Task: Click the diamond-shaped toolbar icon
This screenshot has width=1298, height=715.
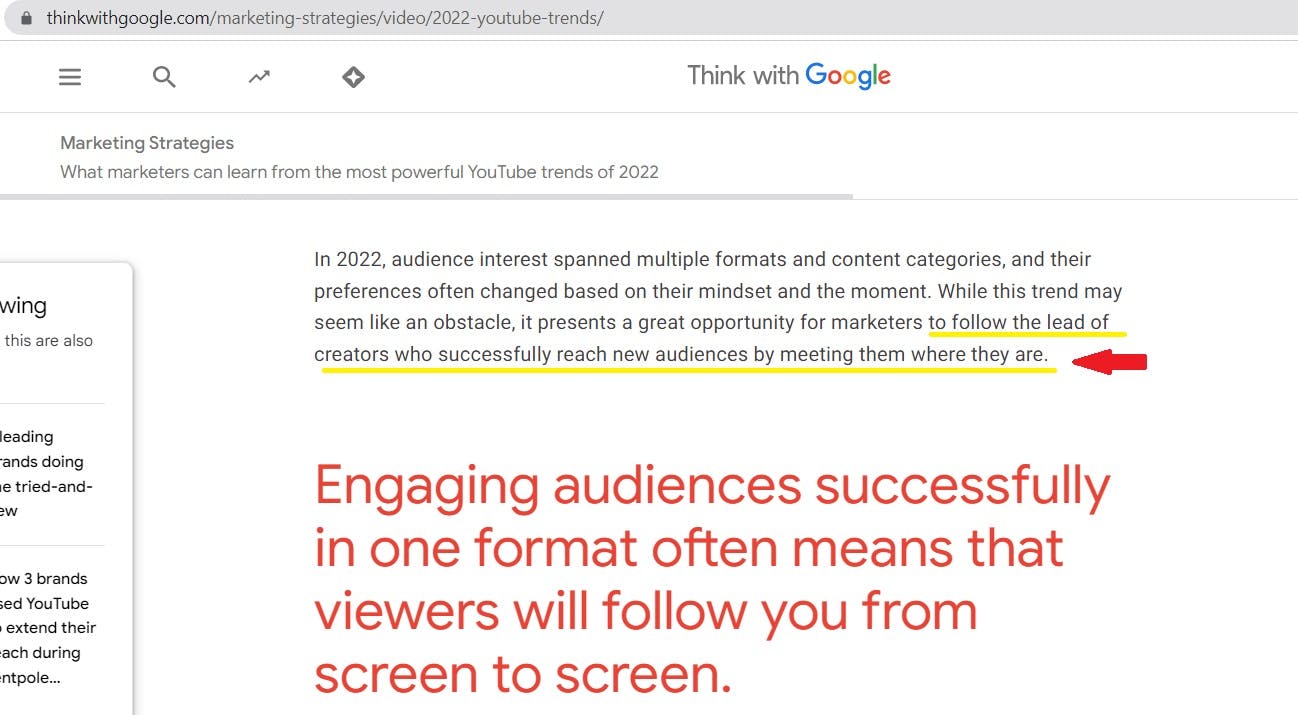Action: [x=353, y=76]
